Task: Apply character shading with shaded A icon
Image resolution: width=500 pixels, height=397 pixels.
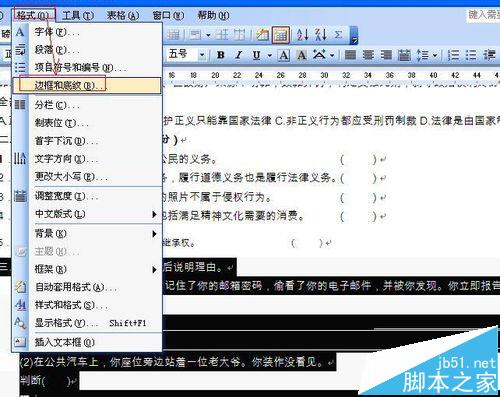Action: pos(302,55)
